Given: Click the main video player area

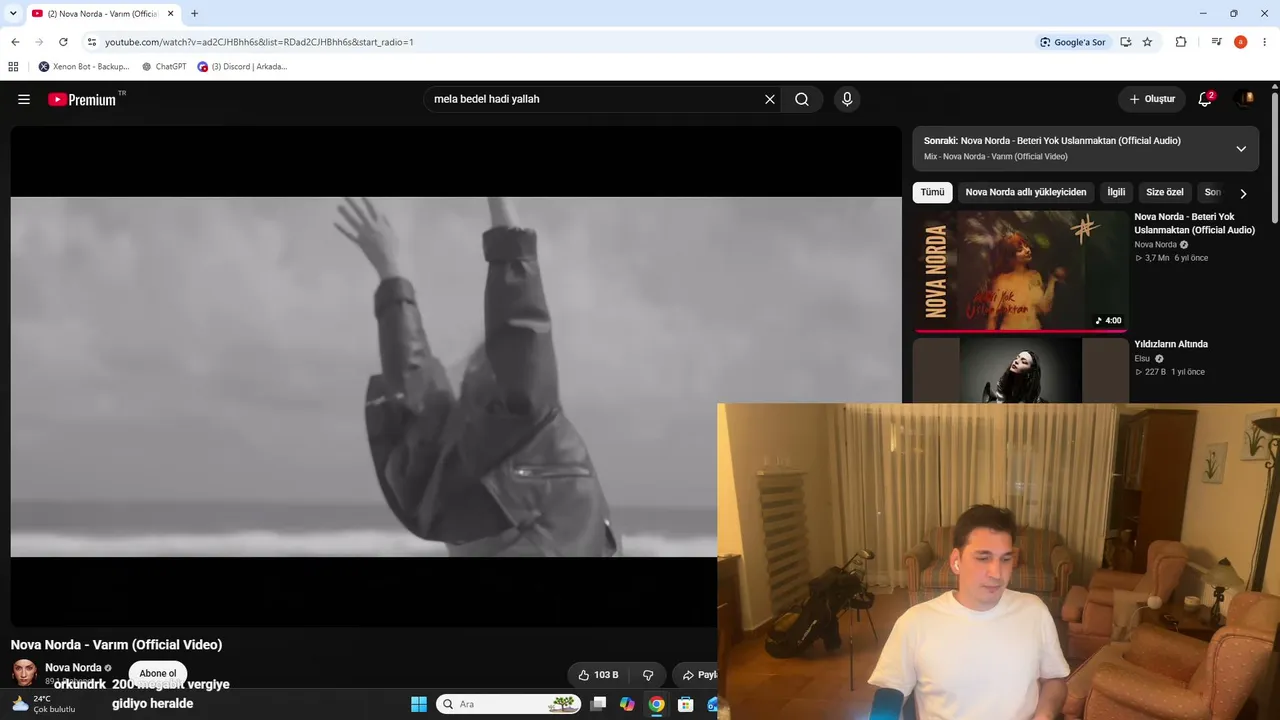Looking at the screenshot, I should [456, 376].
